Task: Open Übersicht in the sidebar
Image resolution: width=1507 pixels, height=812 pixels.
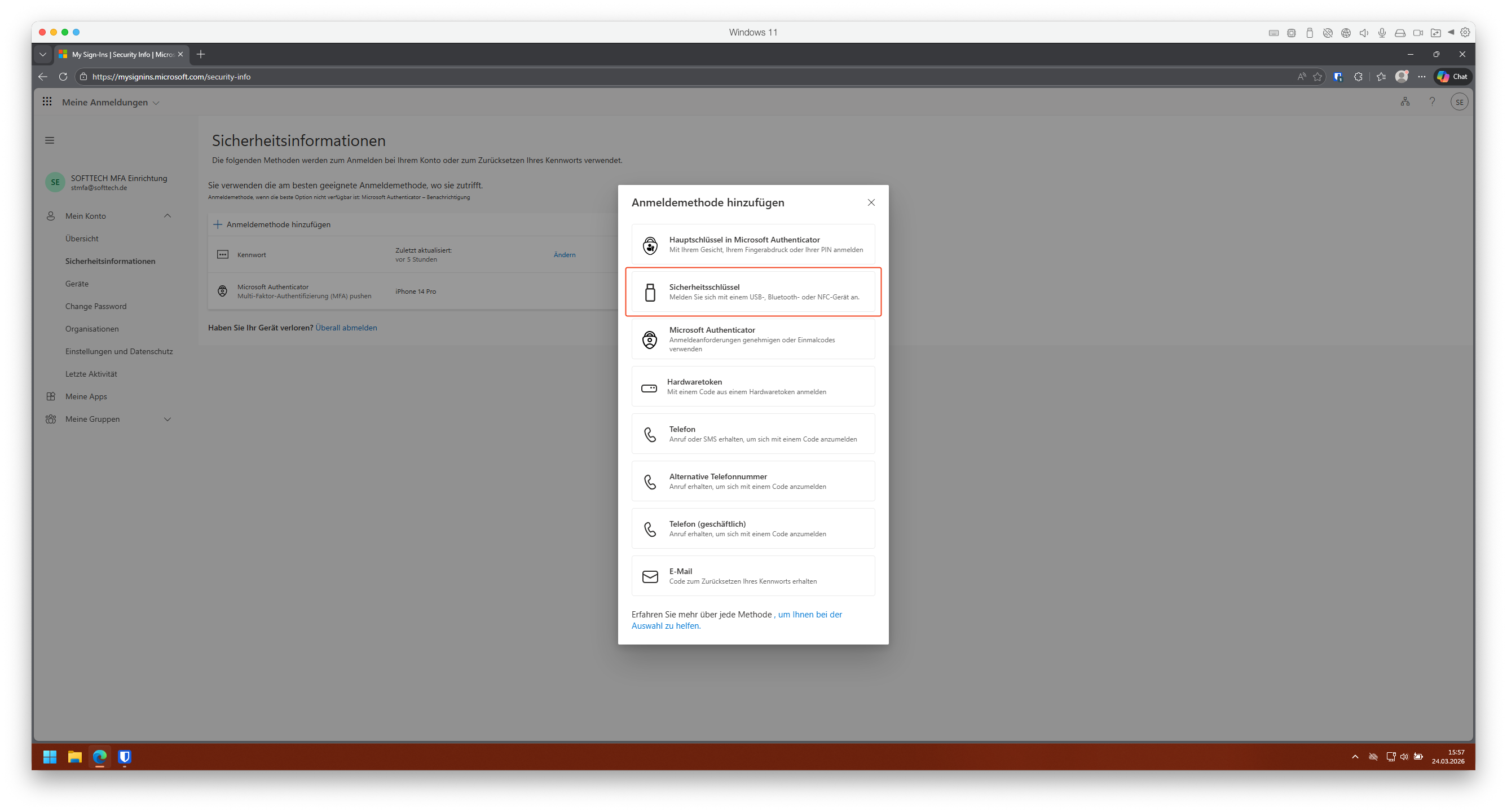Action: pos(82,239)
